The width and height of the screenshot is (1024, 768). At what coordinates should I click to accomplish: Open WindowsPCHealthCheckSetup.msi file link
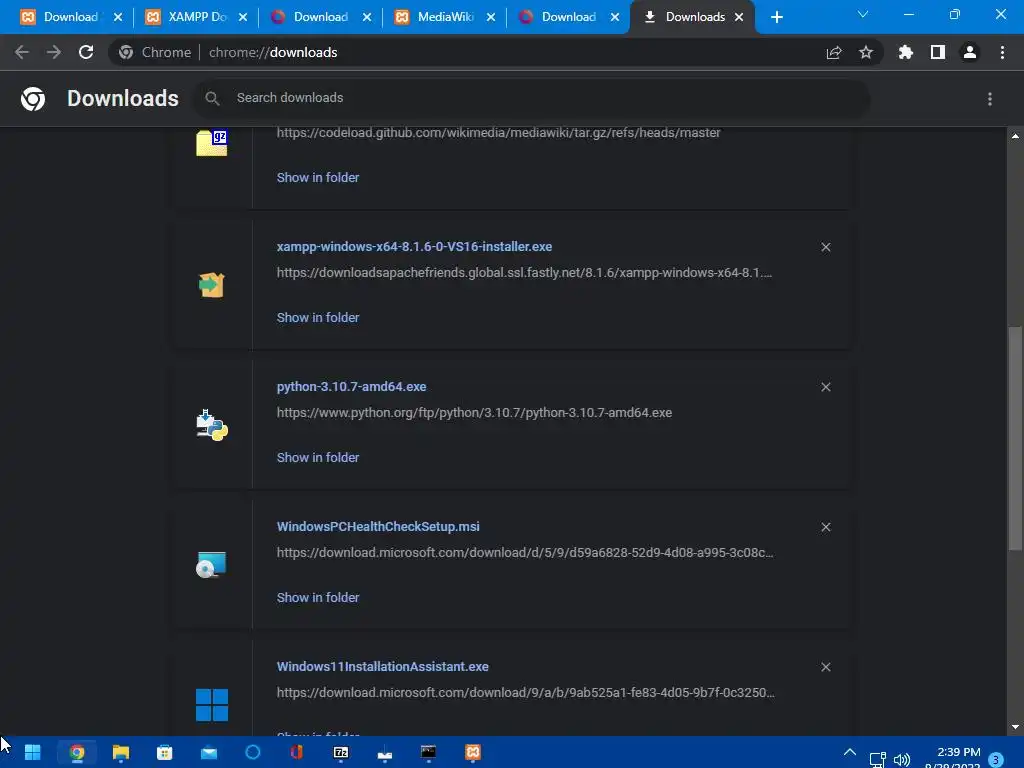[x=378, y=526]
